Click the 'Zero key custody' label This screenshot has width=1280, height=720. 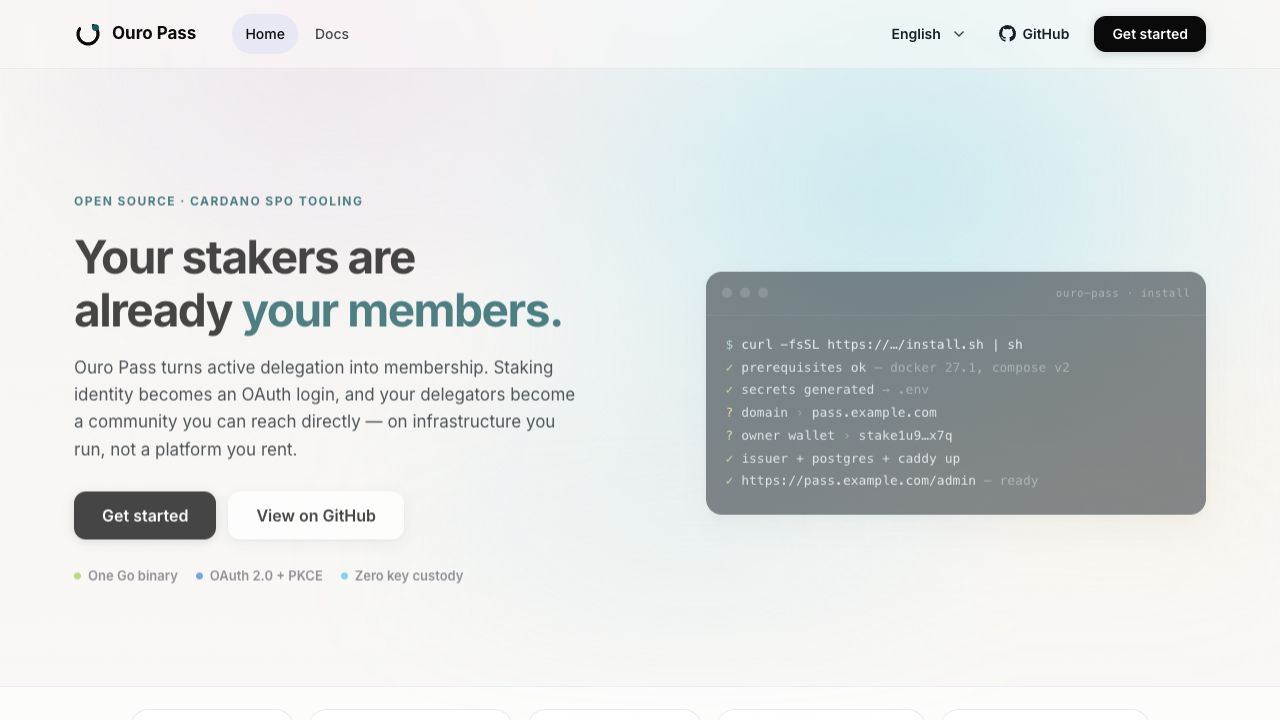point(409,576)
